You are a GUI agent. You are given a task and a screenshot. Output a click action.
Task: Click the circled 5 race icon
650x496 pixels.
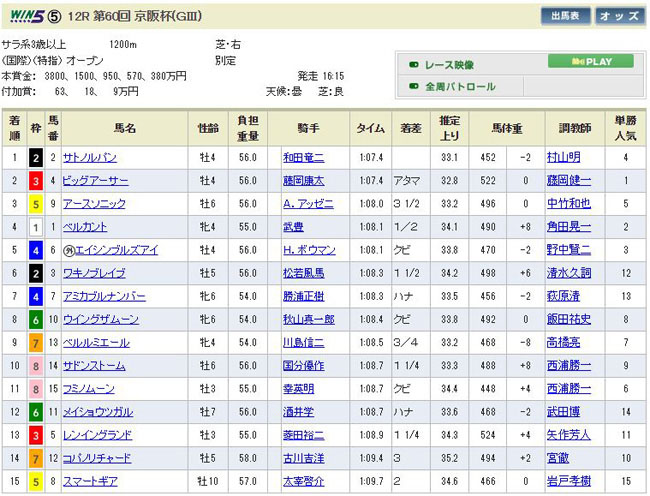point(60,15)
